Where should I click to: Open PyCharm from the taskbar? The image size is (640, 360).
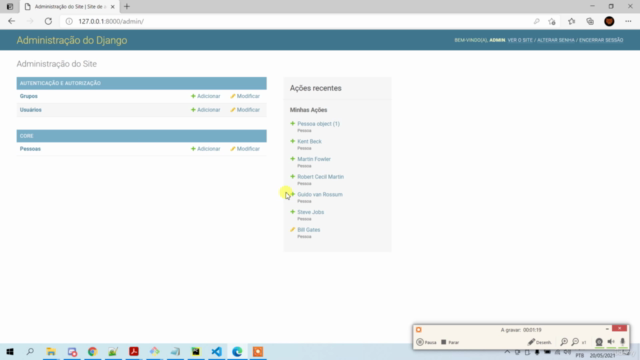tap(196, 351)
